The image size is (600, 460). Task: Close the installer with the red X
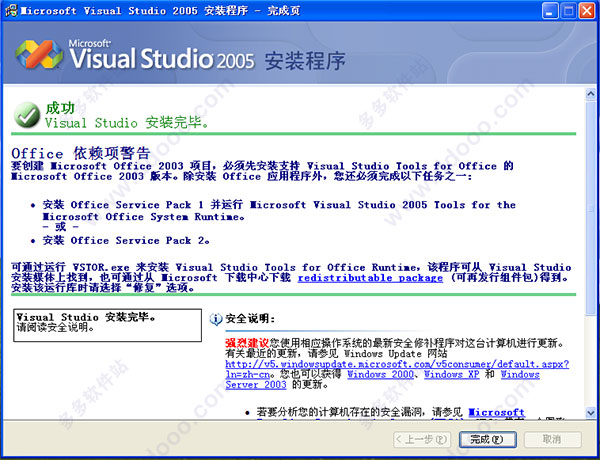(x=585, y=11)
